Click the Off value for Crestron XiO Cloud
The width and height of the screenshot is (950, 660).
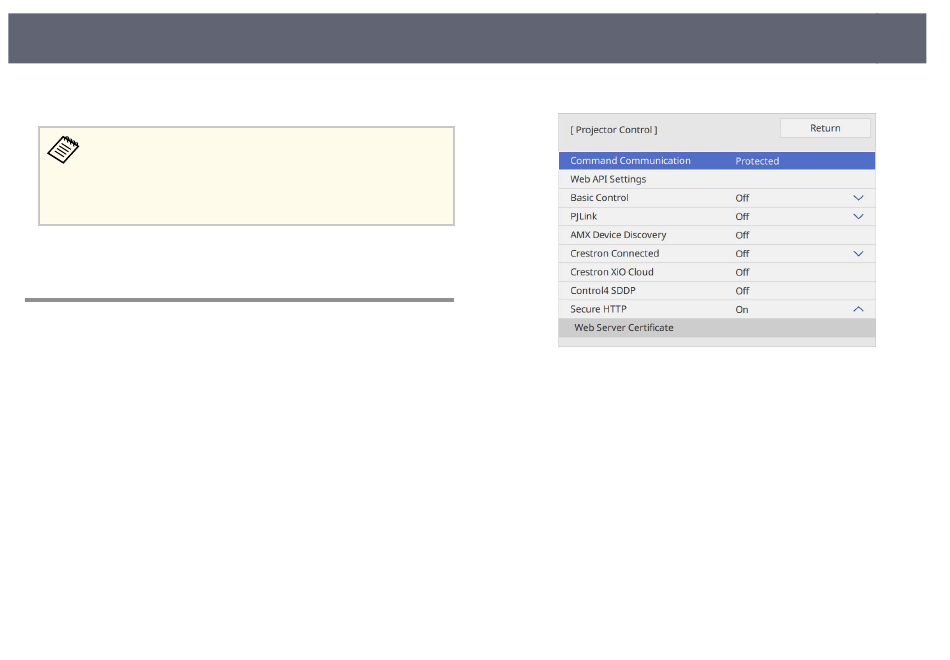pyautogui.click(x=742, y=273)
